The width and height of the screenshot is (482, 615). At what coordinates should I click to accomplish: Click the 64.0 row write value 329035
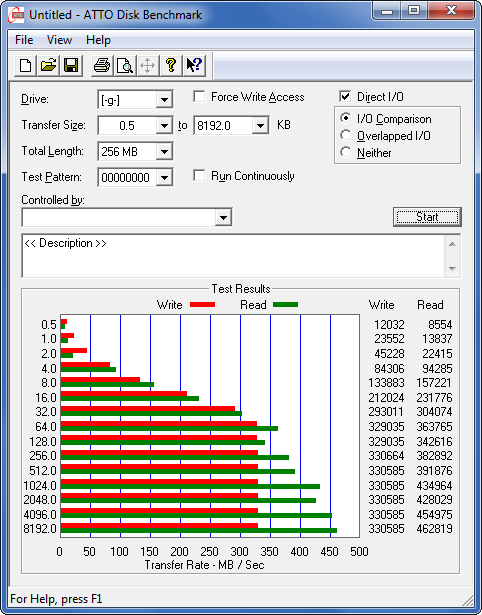(x=386, y=427)
